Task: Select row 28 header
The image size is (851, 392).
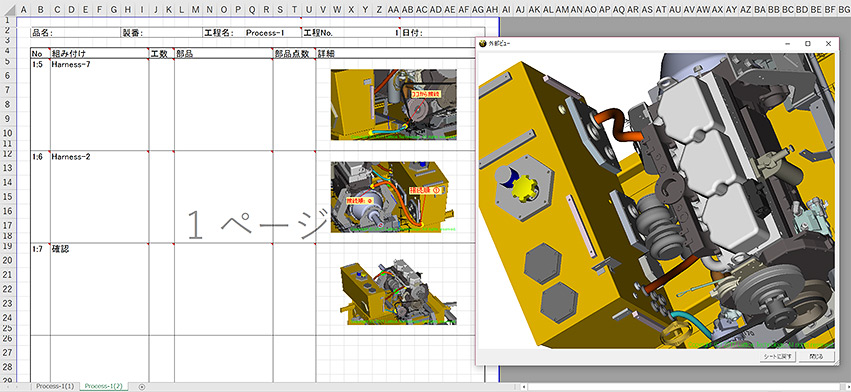Action: tap(8, 368)
